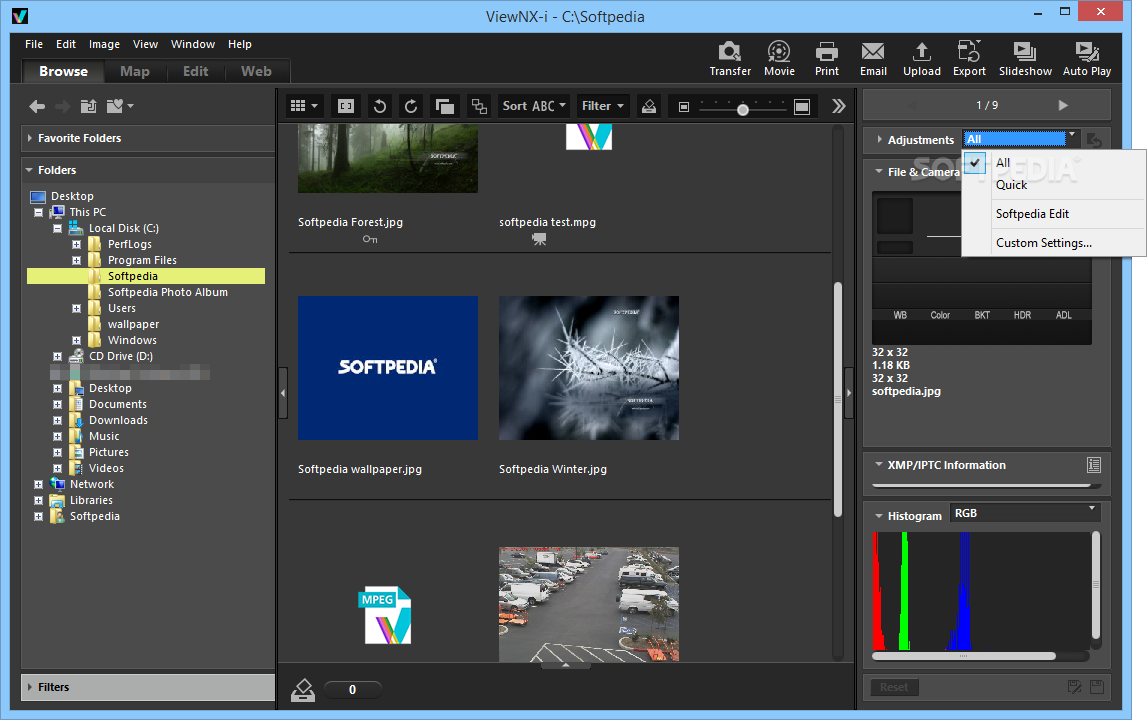The width and height of the screenshot is (1147, 720).
Task: Expand the Adjustments panel
Action: point(879,139)
